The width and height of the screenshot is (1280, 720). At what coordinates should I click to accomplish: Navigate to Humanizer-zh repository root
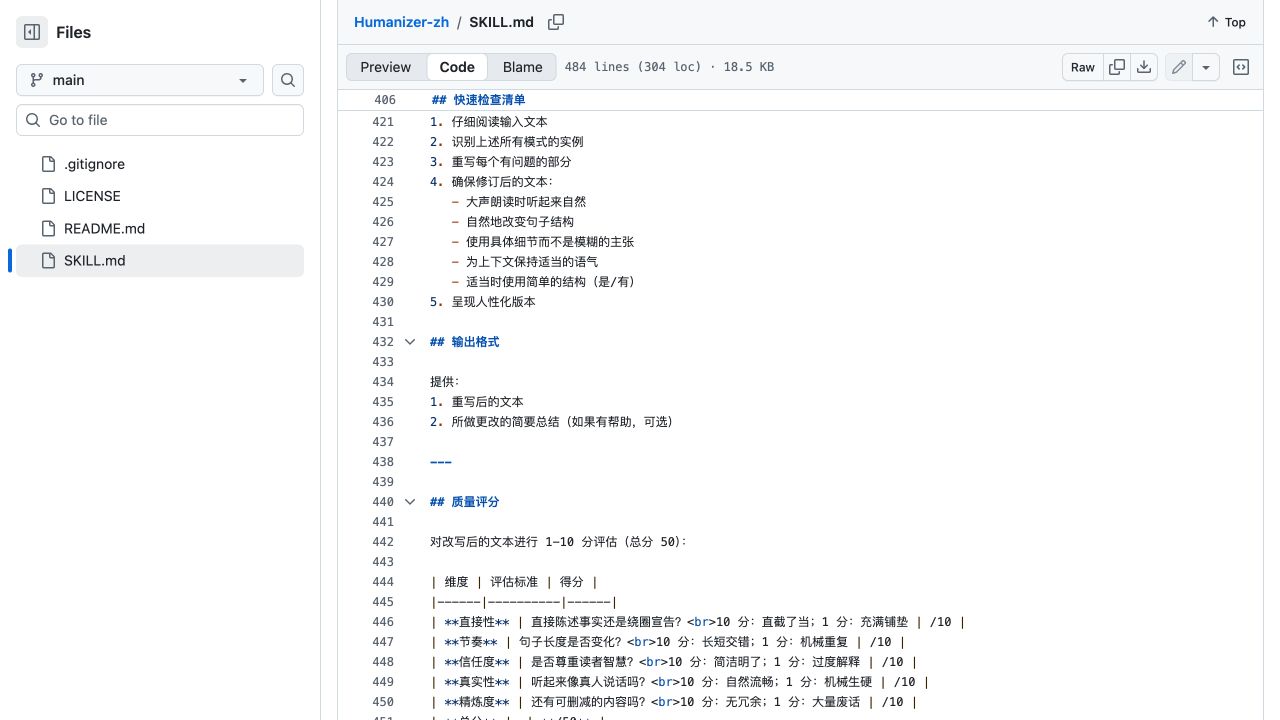pos(402,22)
